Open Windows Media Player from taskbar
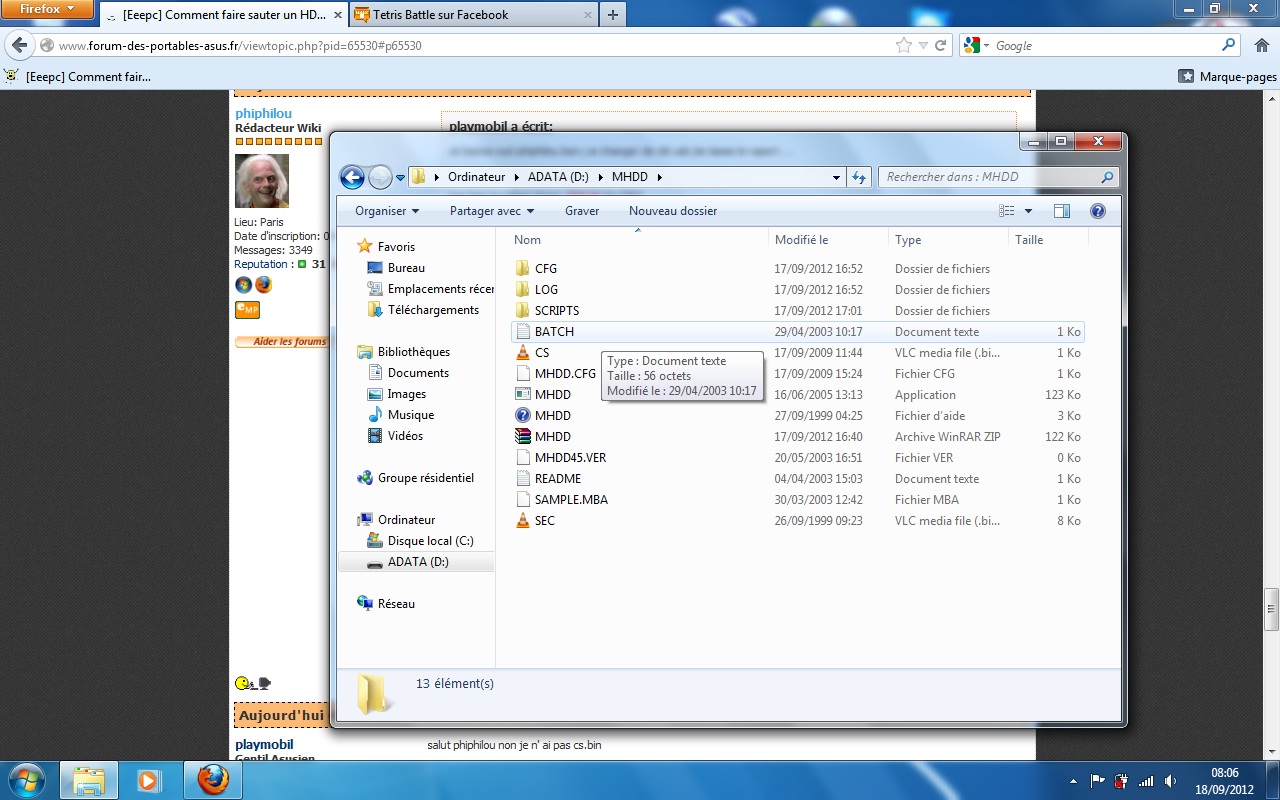 [150, 780]
